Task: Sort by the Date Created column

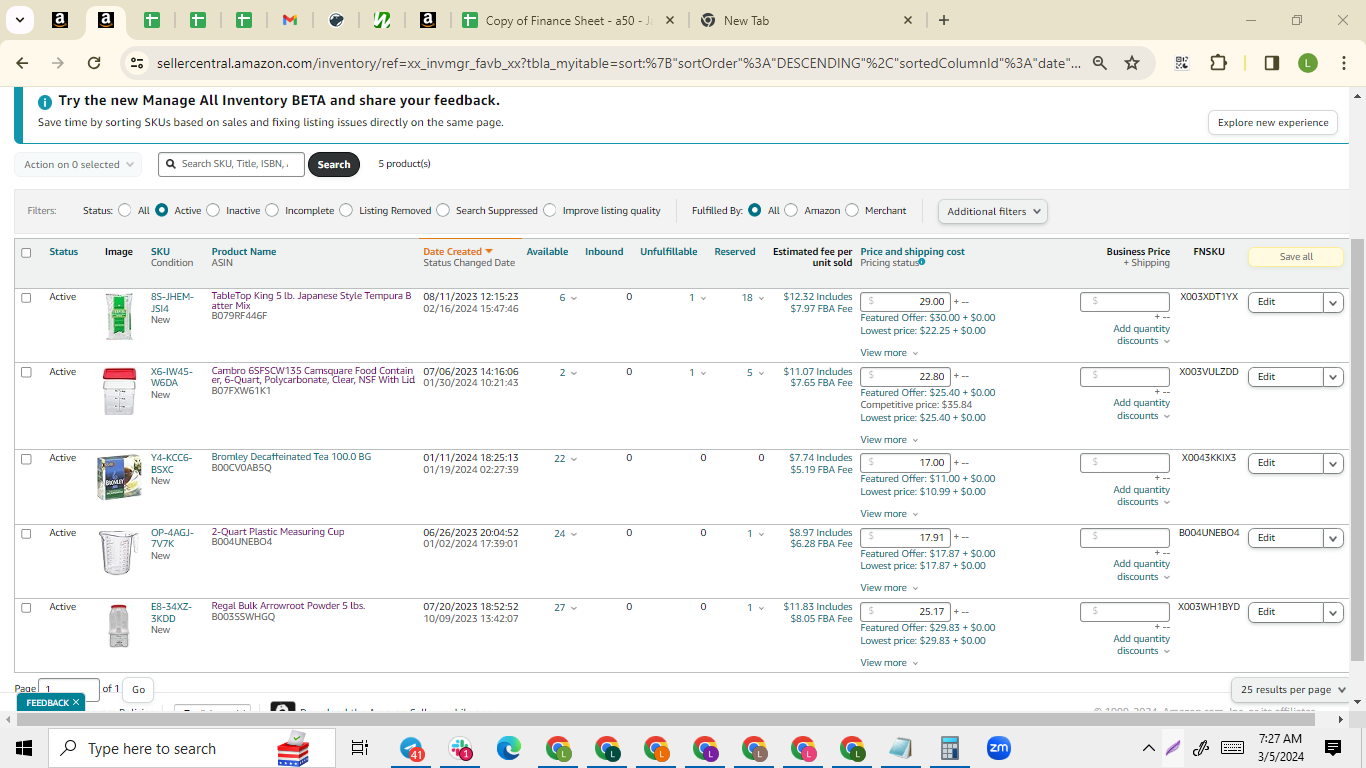Action: [x=458, y=252]
